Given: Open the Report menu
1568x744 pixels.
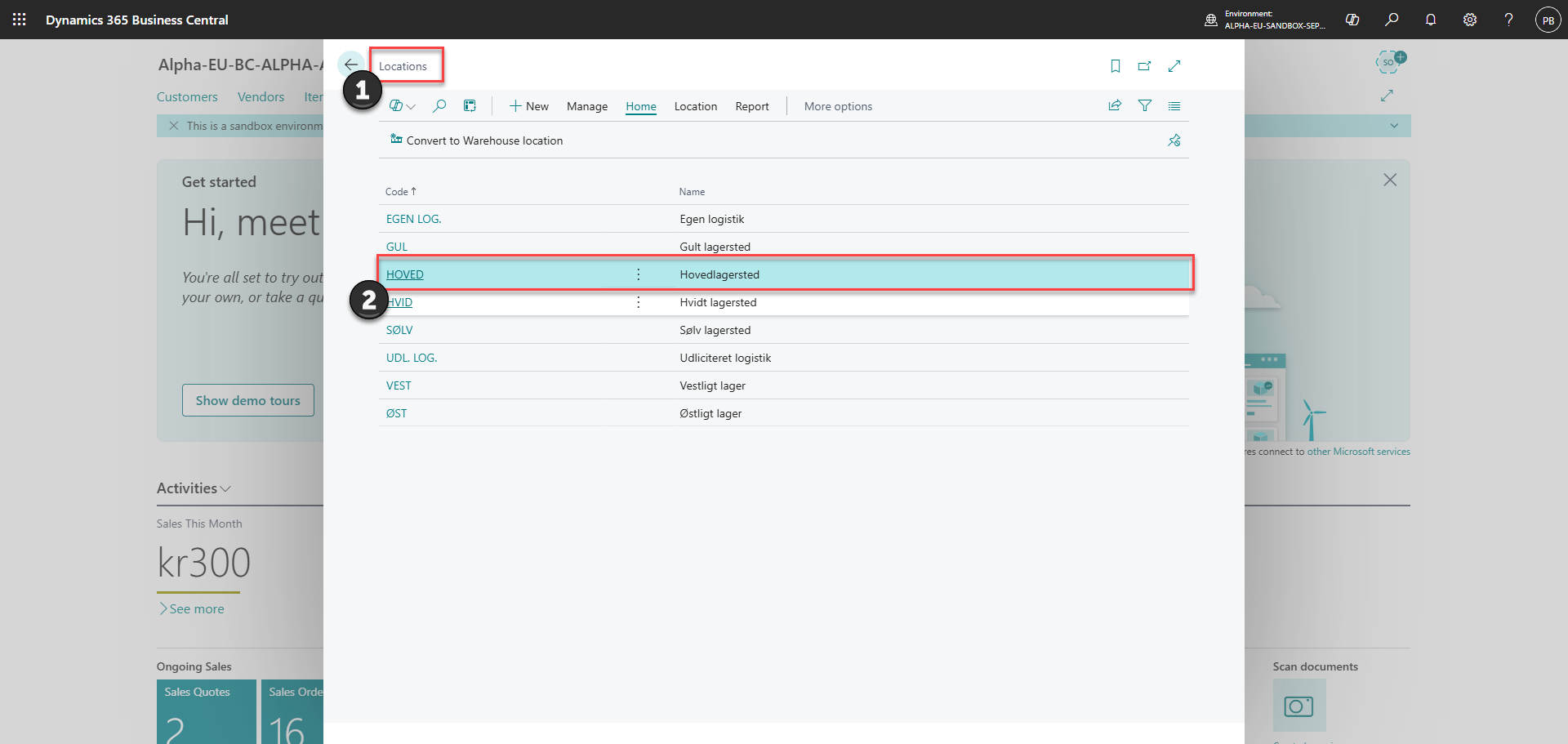Looking at the screenshot, I should [752, 106].
